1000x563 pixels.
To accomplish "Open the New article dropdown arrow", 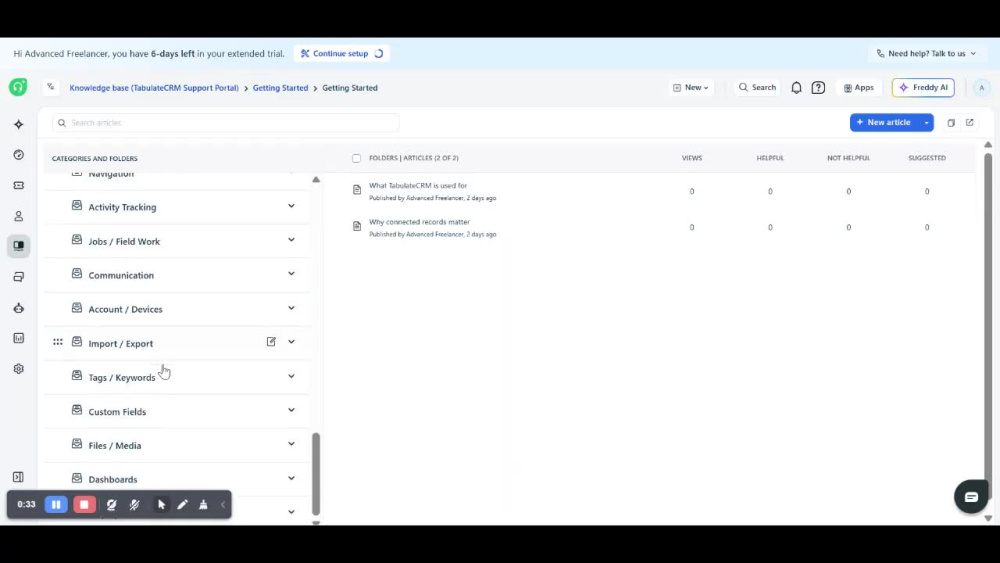I will [x=926, y=122].
